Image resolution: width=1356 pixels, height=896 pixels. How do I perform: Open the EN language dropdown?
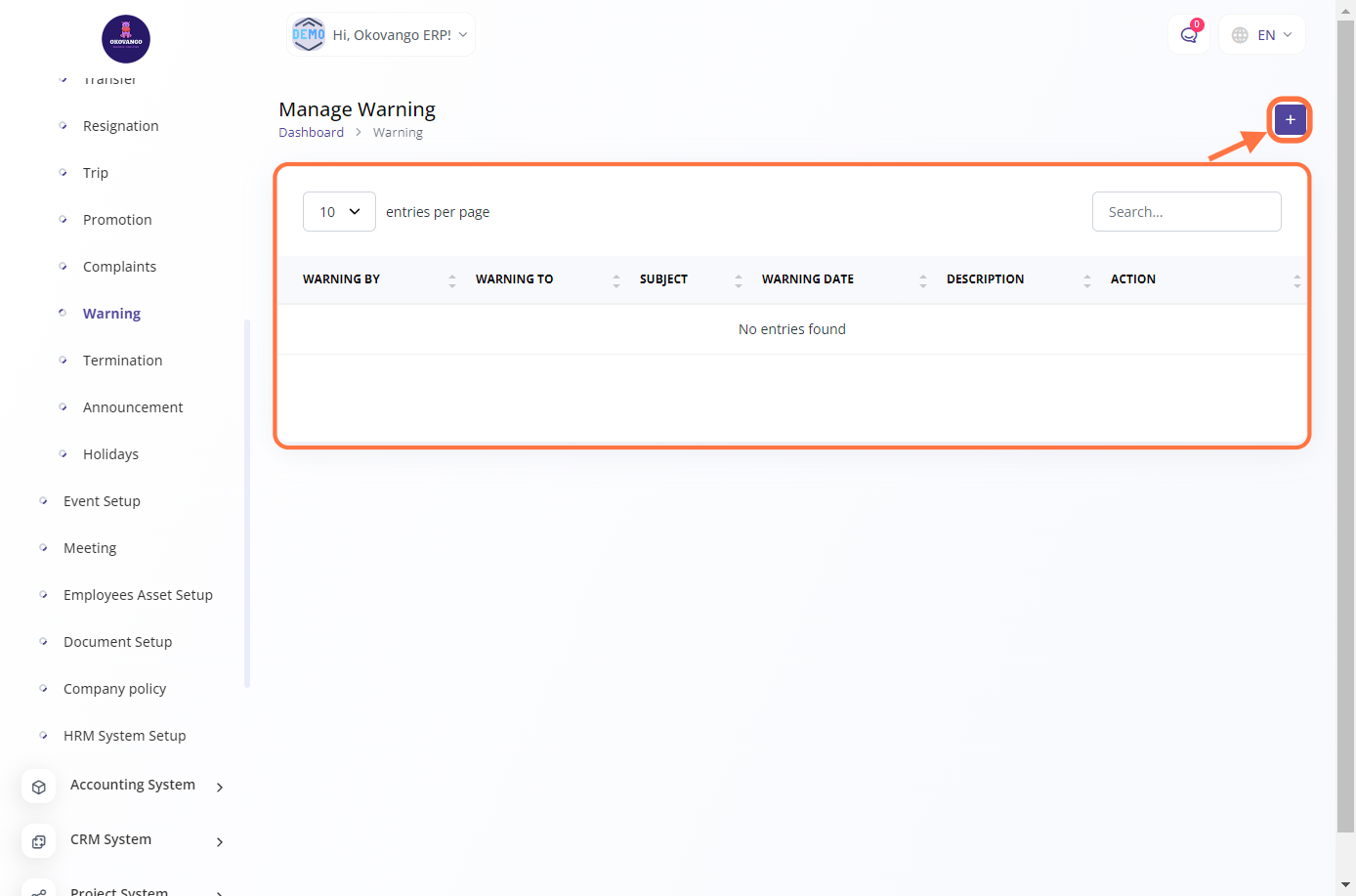coord(1262,35)
